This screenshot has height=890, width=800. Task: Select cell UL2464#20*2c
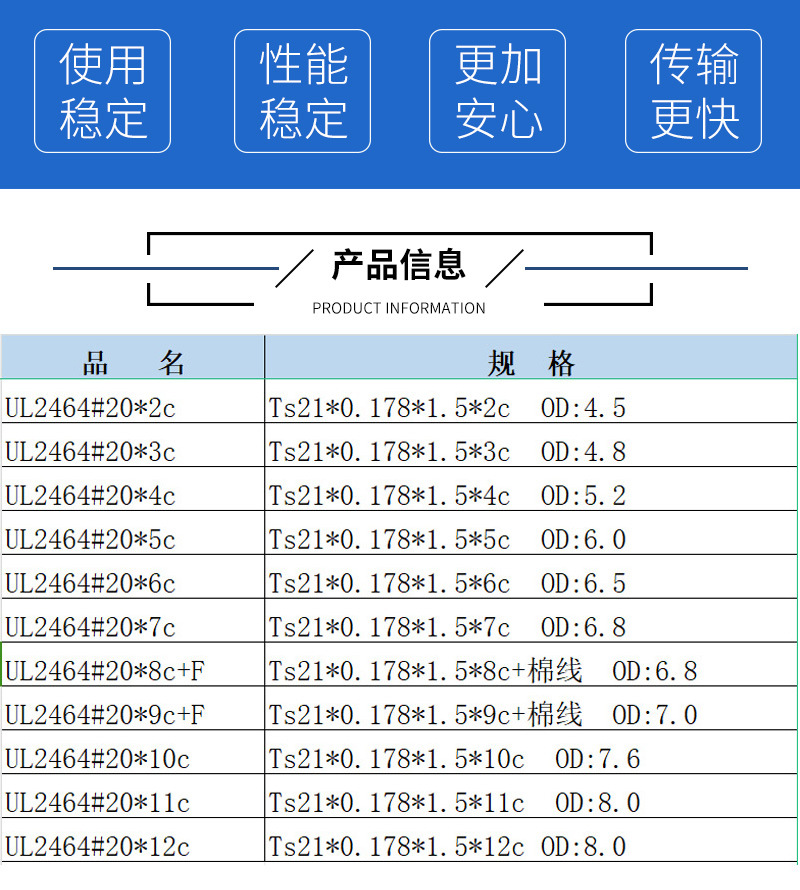click(133, 401)
